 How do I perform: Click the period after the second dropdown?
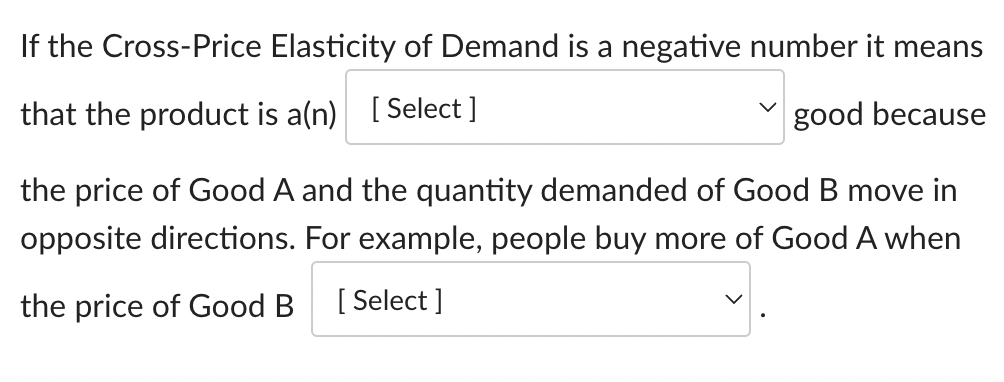[761, 315]
